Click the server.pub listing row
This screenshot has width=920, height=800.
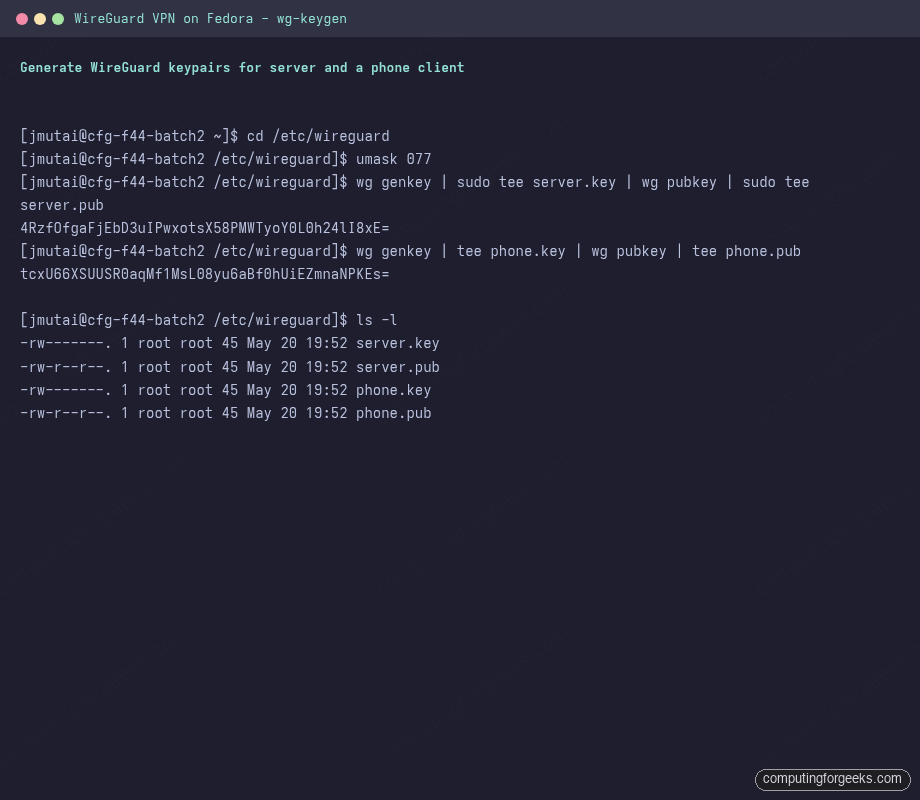click(229, 367)
